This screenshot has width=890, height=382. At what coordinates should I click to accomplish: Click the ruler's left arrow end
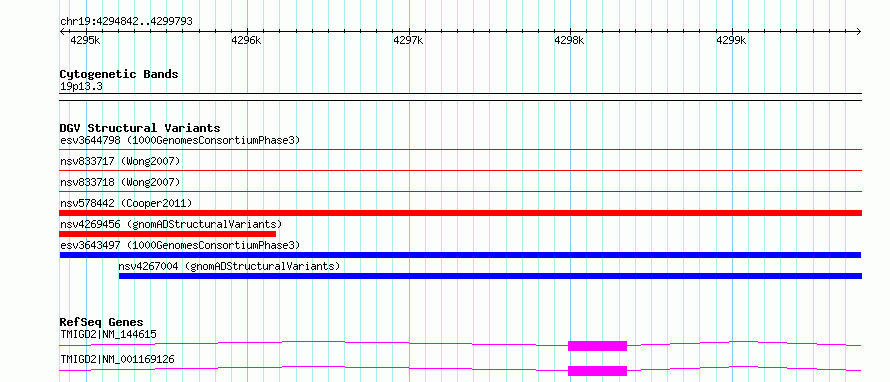point(62,31)
